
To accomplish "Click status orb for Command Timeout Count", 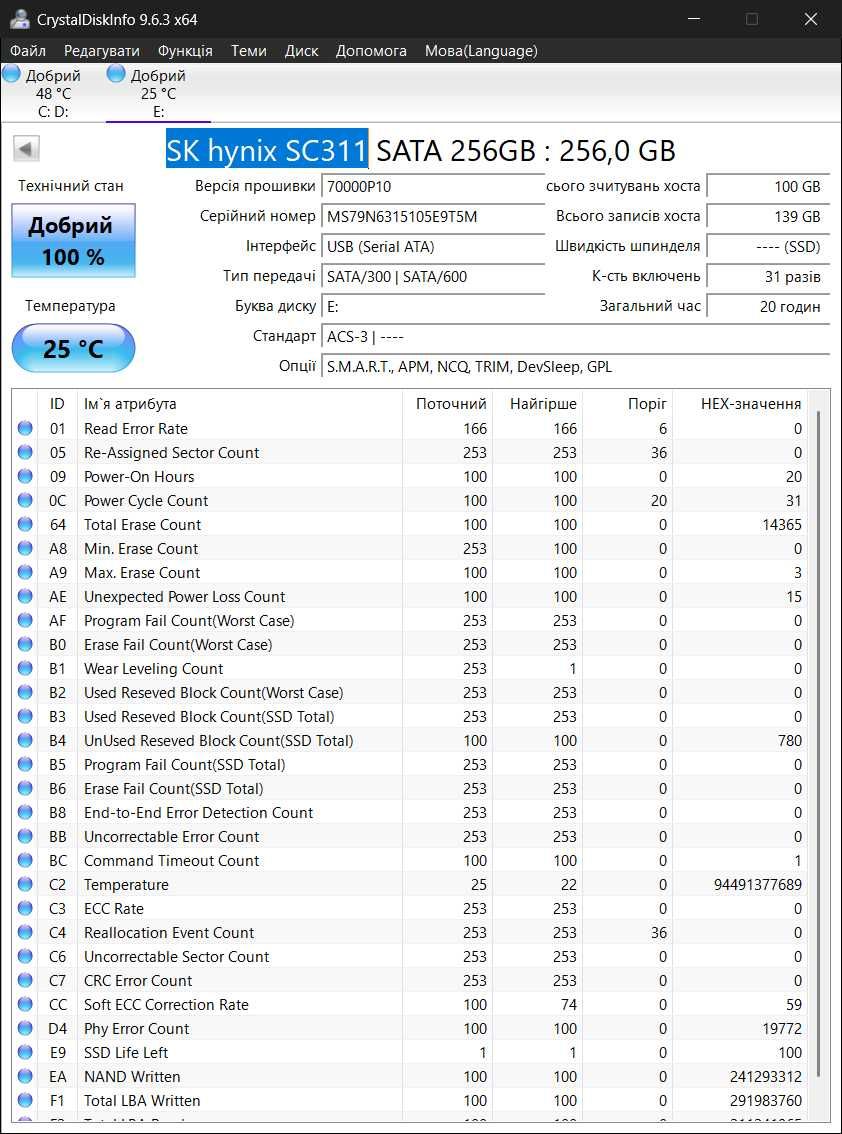I will tap(25, 860).
